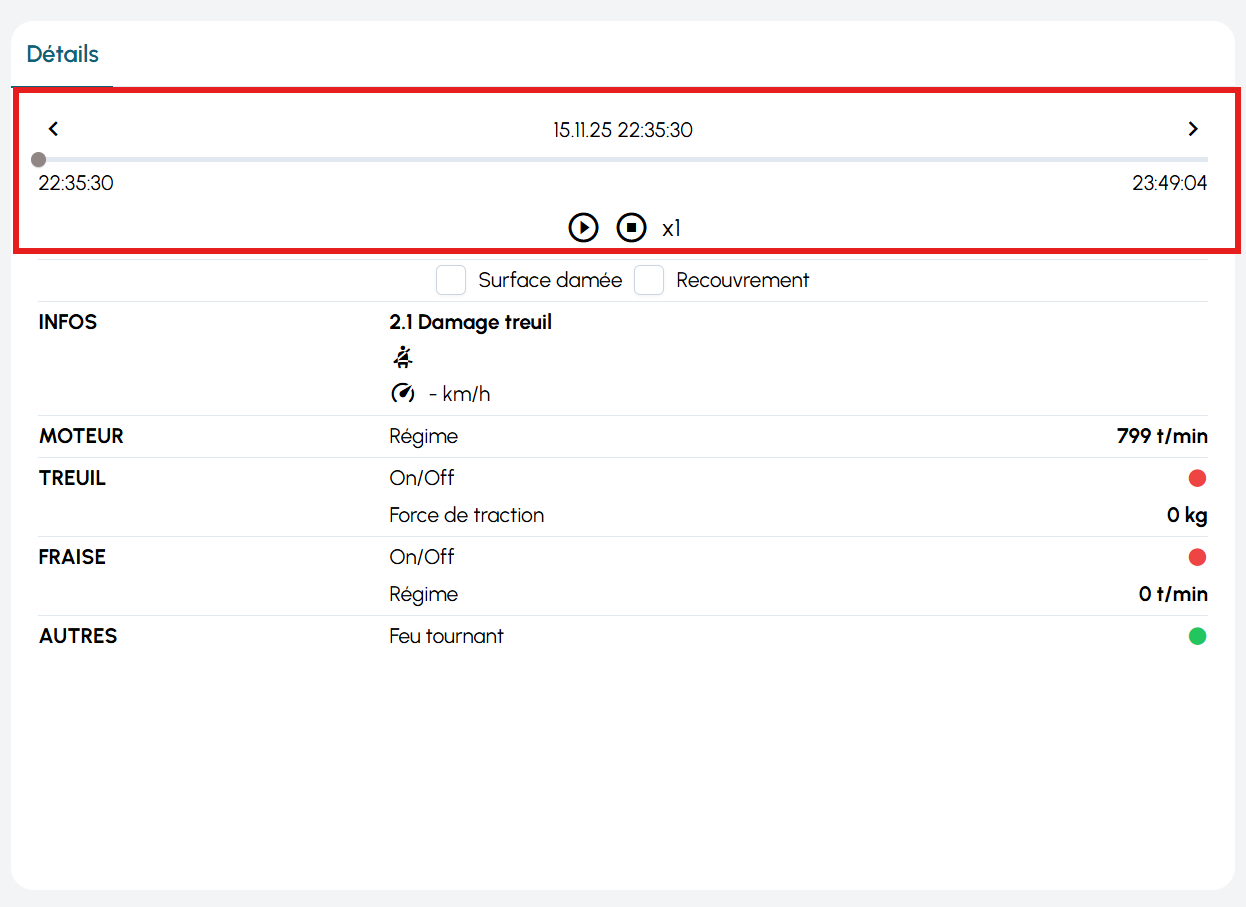Screen dimensions: 1246x907
Task: Click the 799 t/min engine value
Action: [x=1161, y=436]
